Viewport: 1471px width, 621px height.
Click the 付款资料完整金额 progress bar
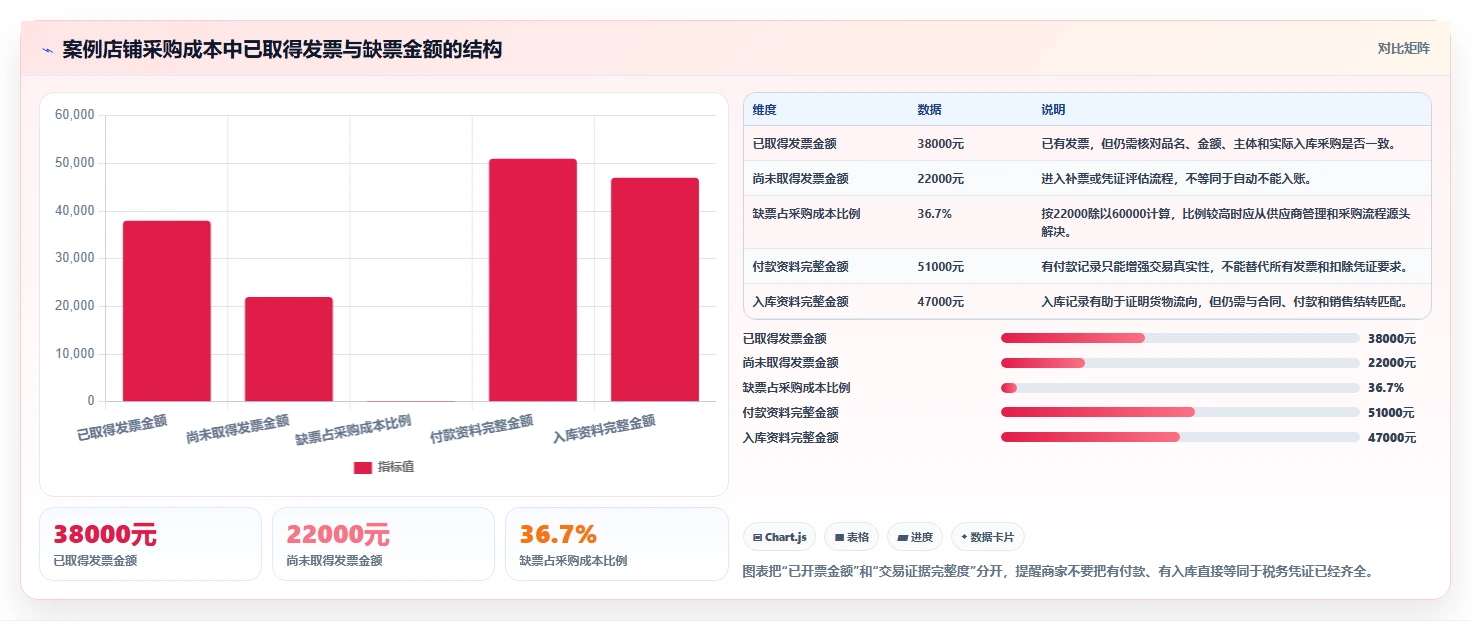(x=1180, y=412)
